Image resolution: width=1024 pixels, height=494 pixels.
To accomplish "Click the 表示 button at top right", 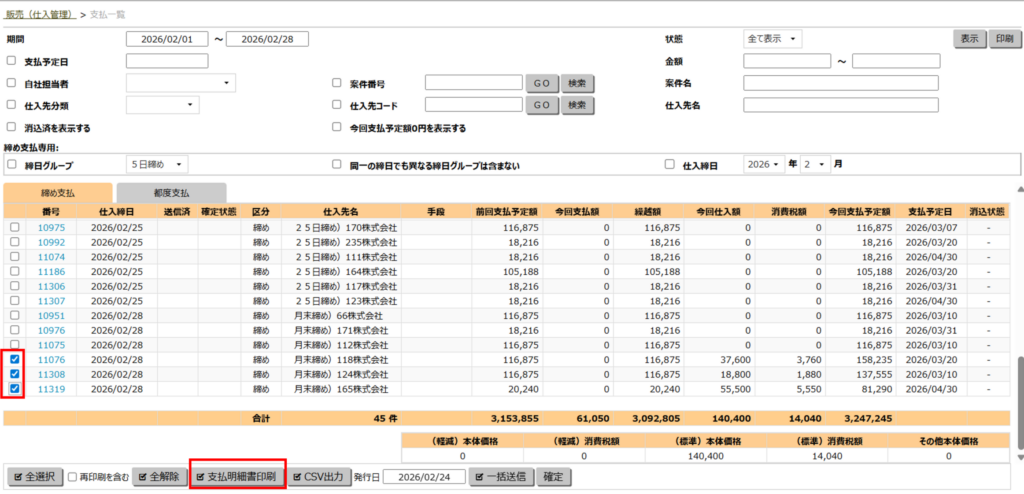I will (x=969, y=39).
